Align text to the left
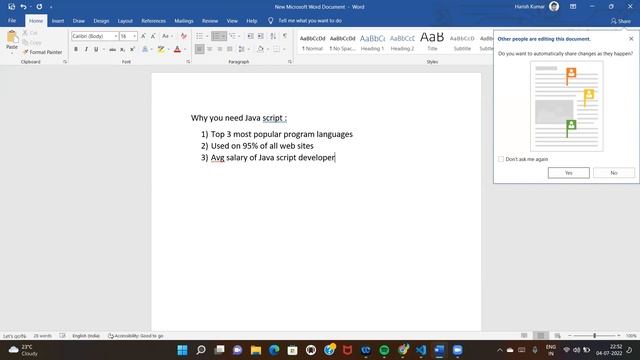640x360 pixels. pos(199,49)
